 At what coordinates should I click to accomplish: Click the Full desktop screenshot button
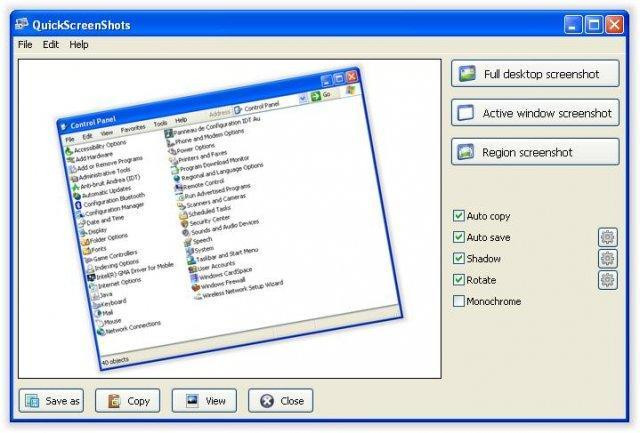pyautogui.click(x=535, y=73)
